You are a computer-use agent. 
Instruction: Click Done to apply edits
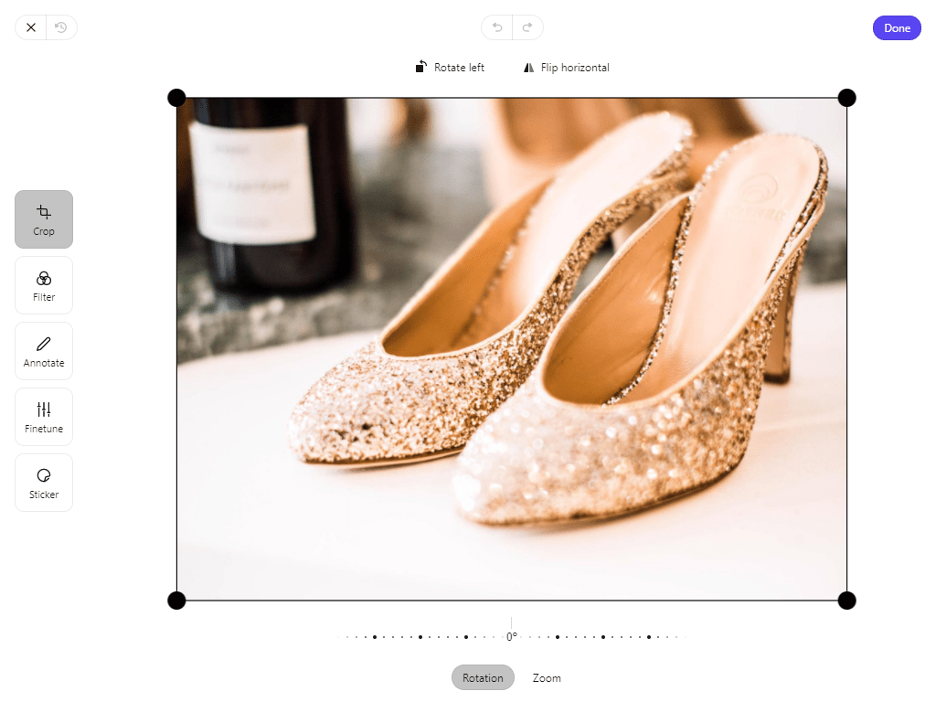click(896, 27)
